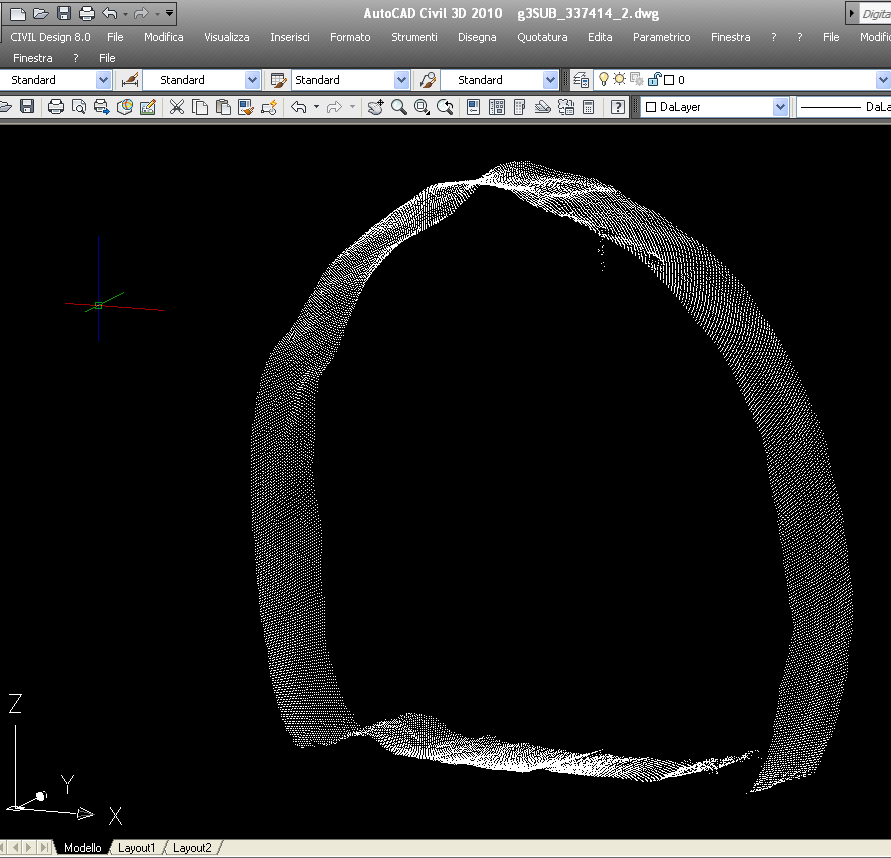Image resolution: width=891 pixels, height=858 pixels.
Task: Expand the DaLayer color dropdown
Action: (780, 107)
